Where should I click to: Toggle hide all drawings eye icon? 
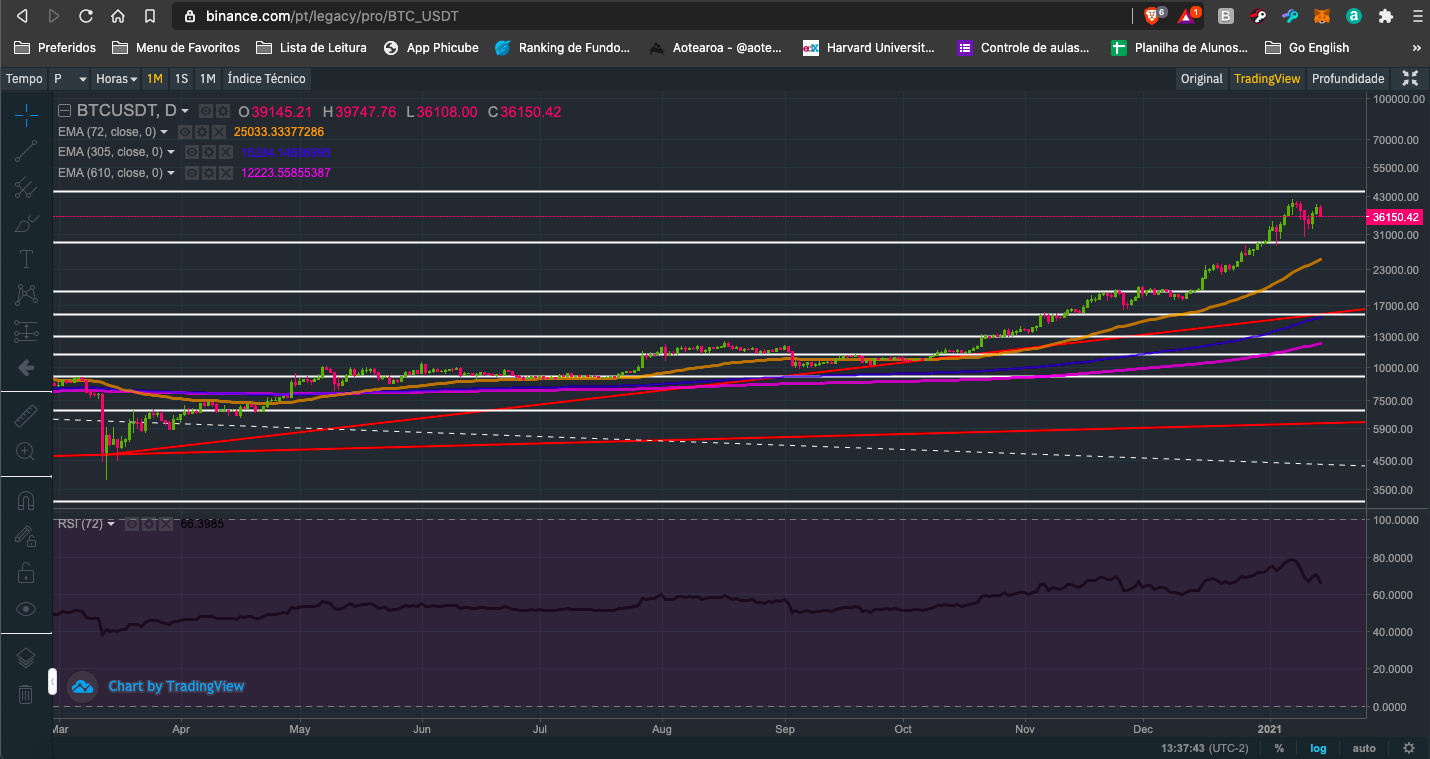coord(27,609)
